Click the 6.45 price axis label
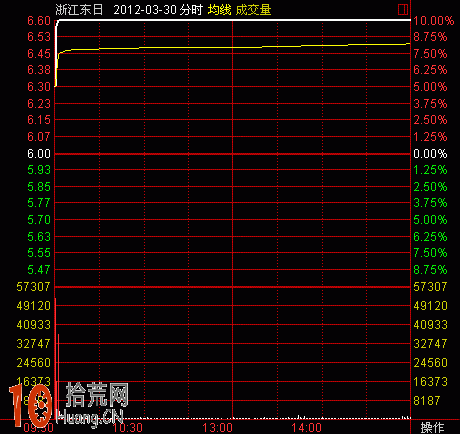The height and width of the screenshot is (434, 460). (x=39, y=53)
